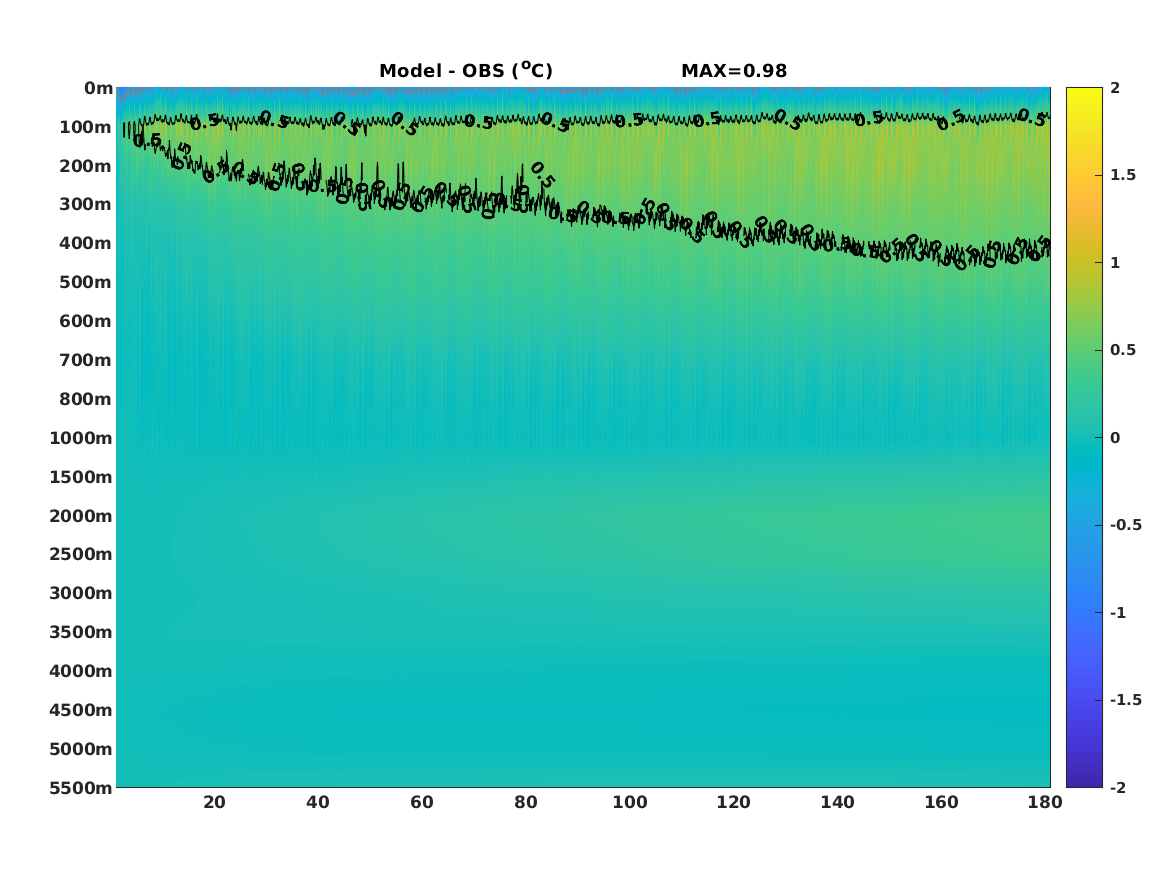This screenshot has width=1167, height=875.
Task: Click the y-axis label '4500m'
Action: (x=80, y=710)
